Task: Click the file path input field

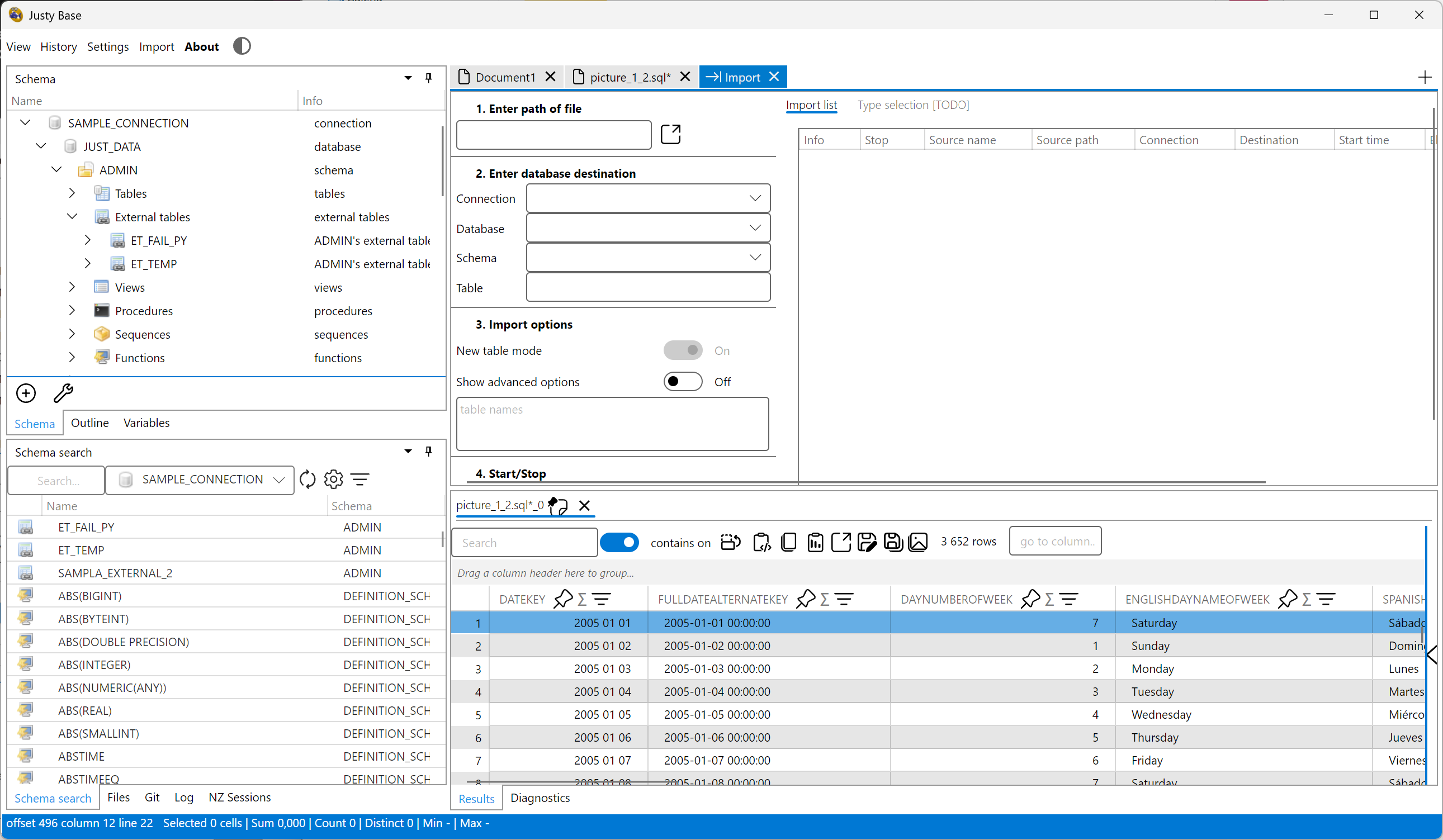Action: pyautogui.click(x=553, y=135)
